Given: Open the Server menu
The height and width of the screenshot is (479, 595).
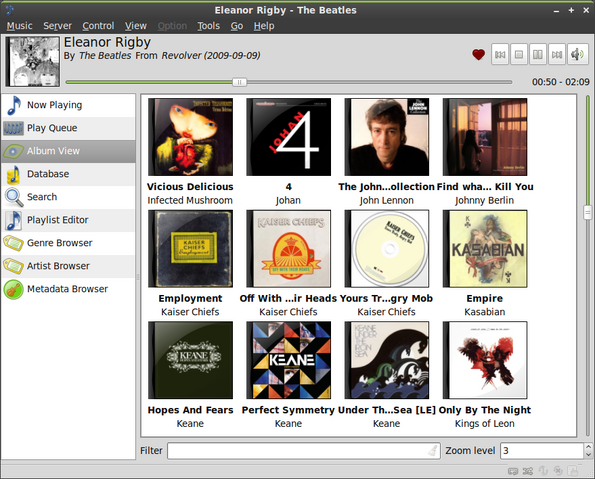Looking at the screenshot, I should 57,26.
